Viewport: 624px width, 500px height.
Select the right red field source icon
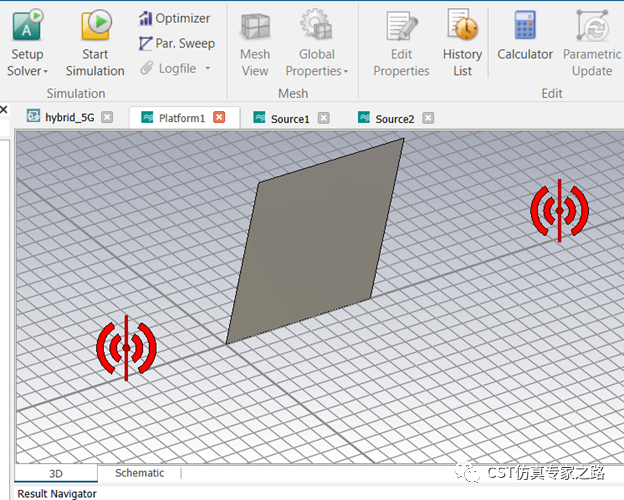[559, 211]
